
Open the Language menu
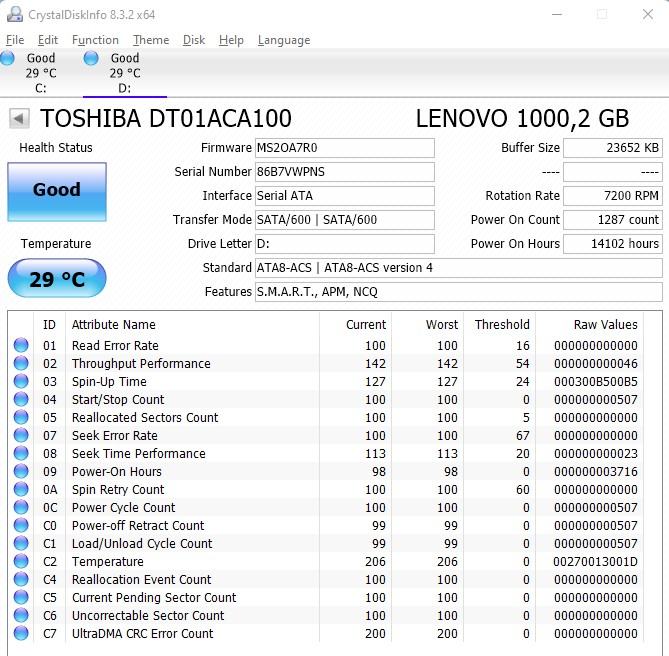[x=284, y=40]
